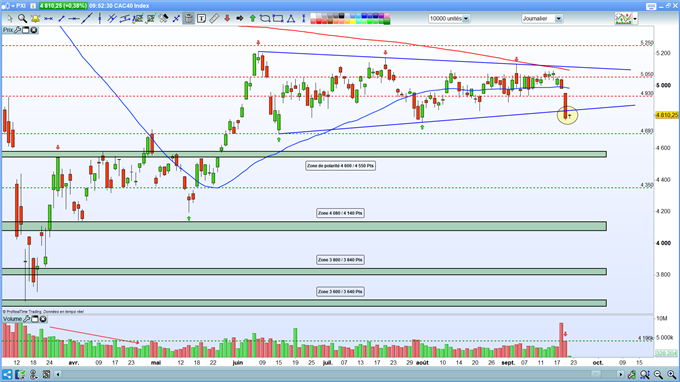The image size is (680, 382).
Task: Close the Prix price panel
Action: tap(33, 30)
